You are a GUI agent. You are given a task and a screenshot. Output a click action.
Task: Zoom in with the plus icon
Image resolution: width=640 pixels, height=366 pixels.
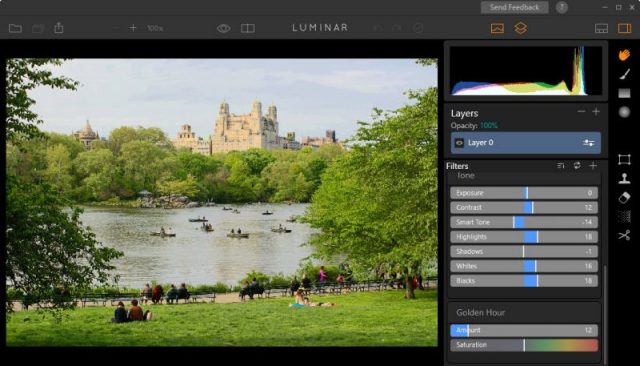(133, 28)
